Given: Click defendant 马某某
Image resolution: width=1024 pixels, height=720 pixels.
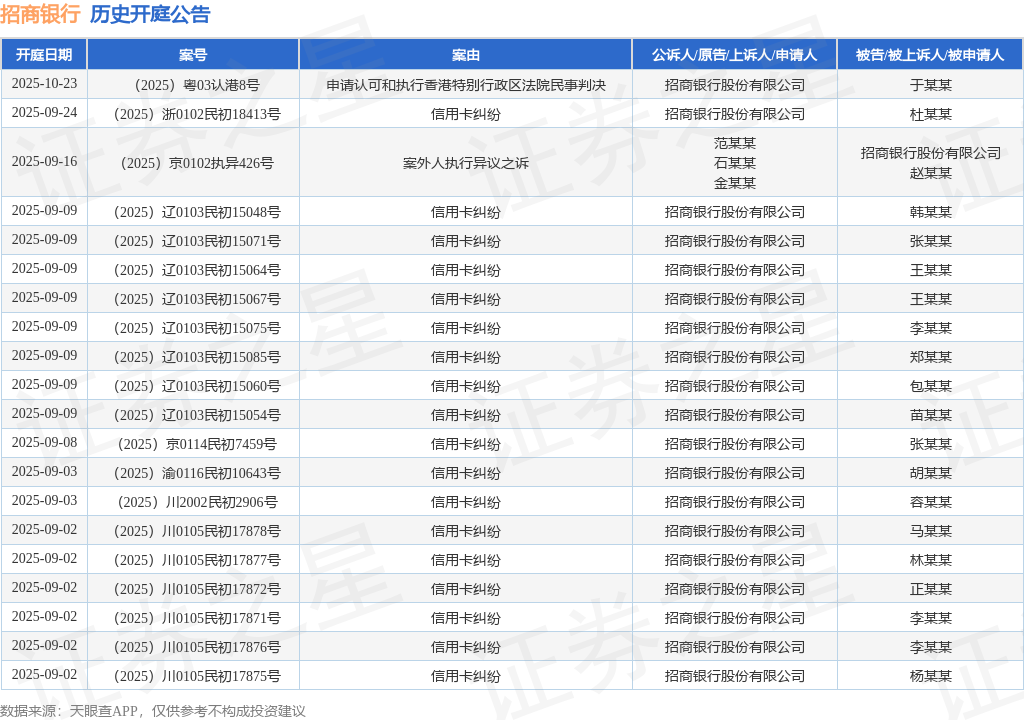Looking at the screenshot, I should click(x=931, y=531).
